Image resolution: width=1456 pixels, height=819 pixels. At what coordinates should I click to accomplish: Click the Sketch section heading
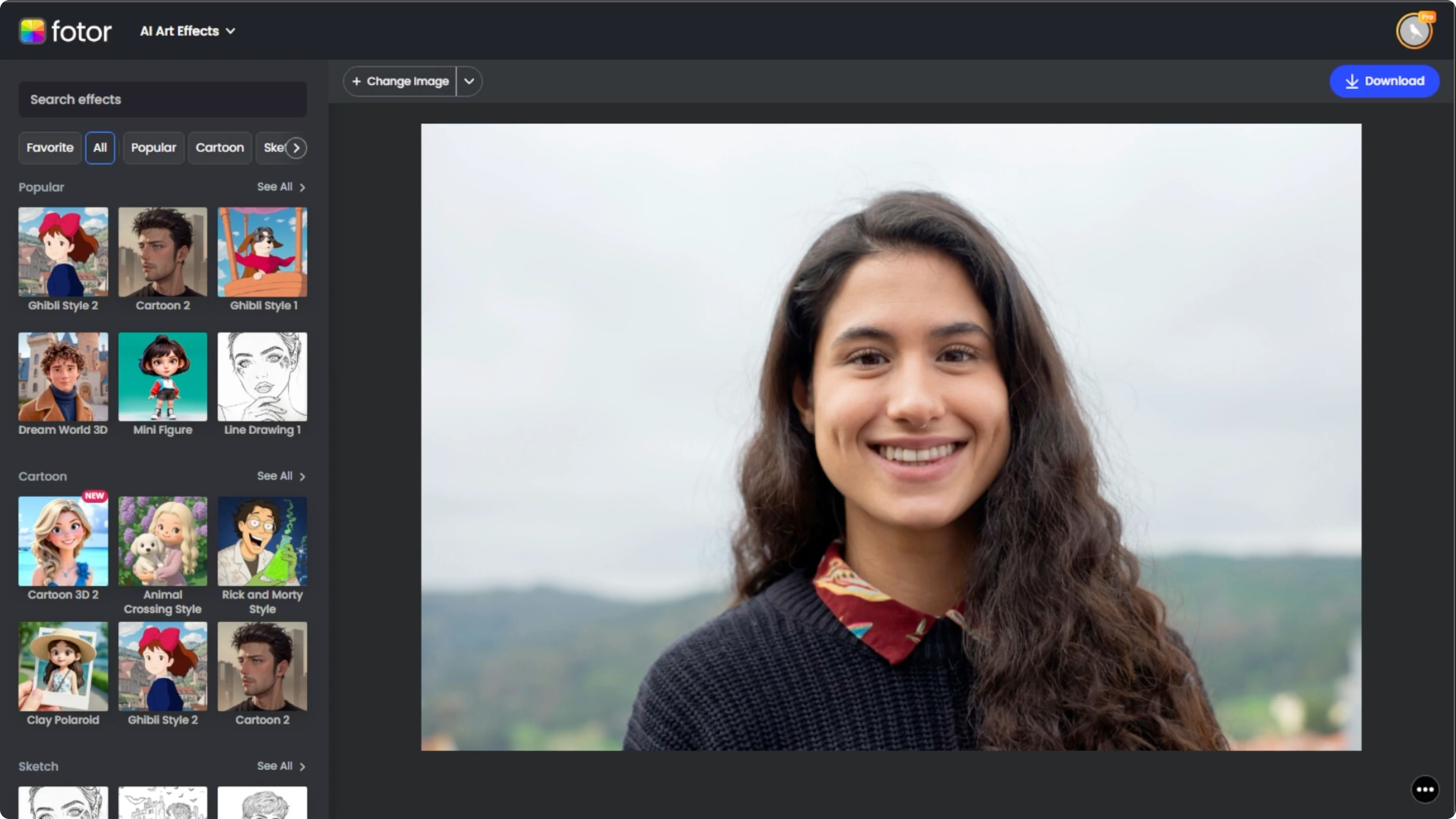(38, 766)
